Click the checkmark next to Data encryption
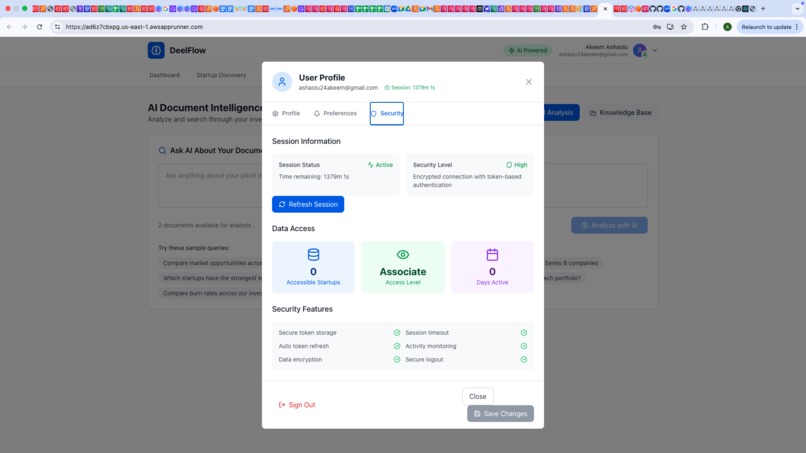806x453 pixels. pyautogui.click(x=397, y=359)
